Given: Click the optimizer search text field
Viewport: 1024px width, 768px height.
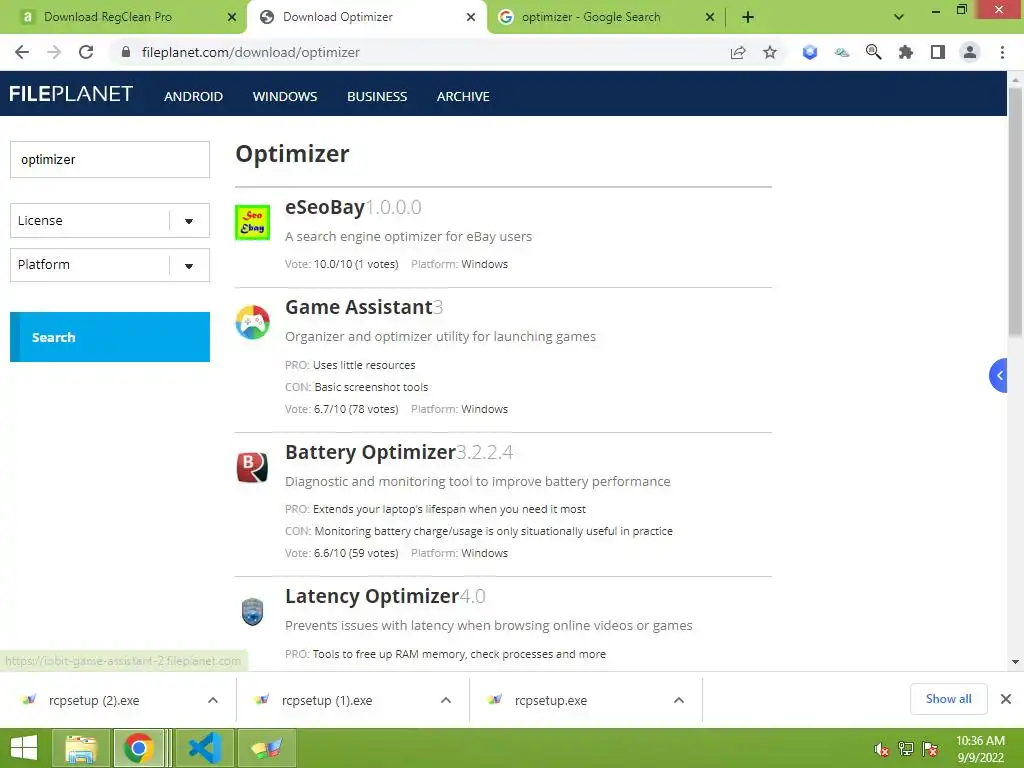Looking at the screenshot, I should [110, 159].
